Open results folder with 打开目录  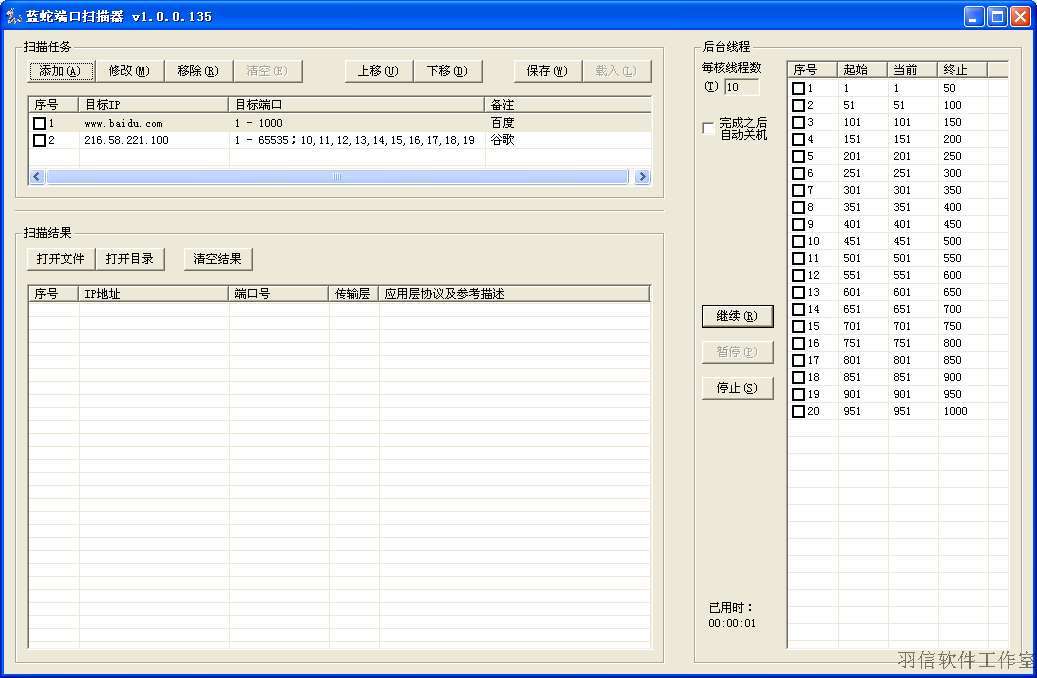pyautogui.click(x=130, y=258)
